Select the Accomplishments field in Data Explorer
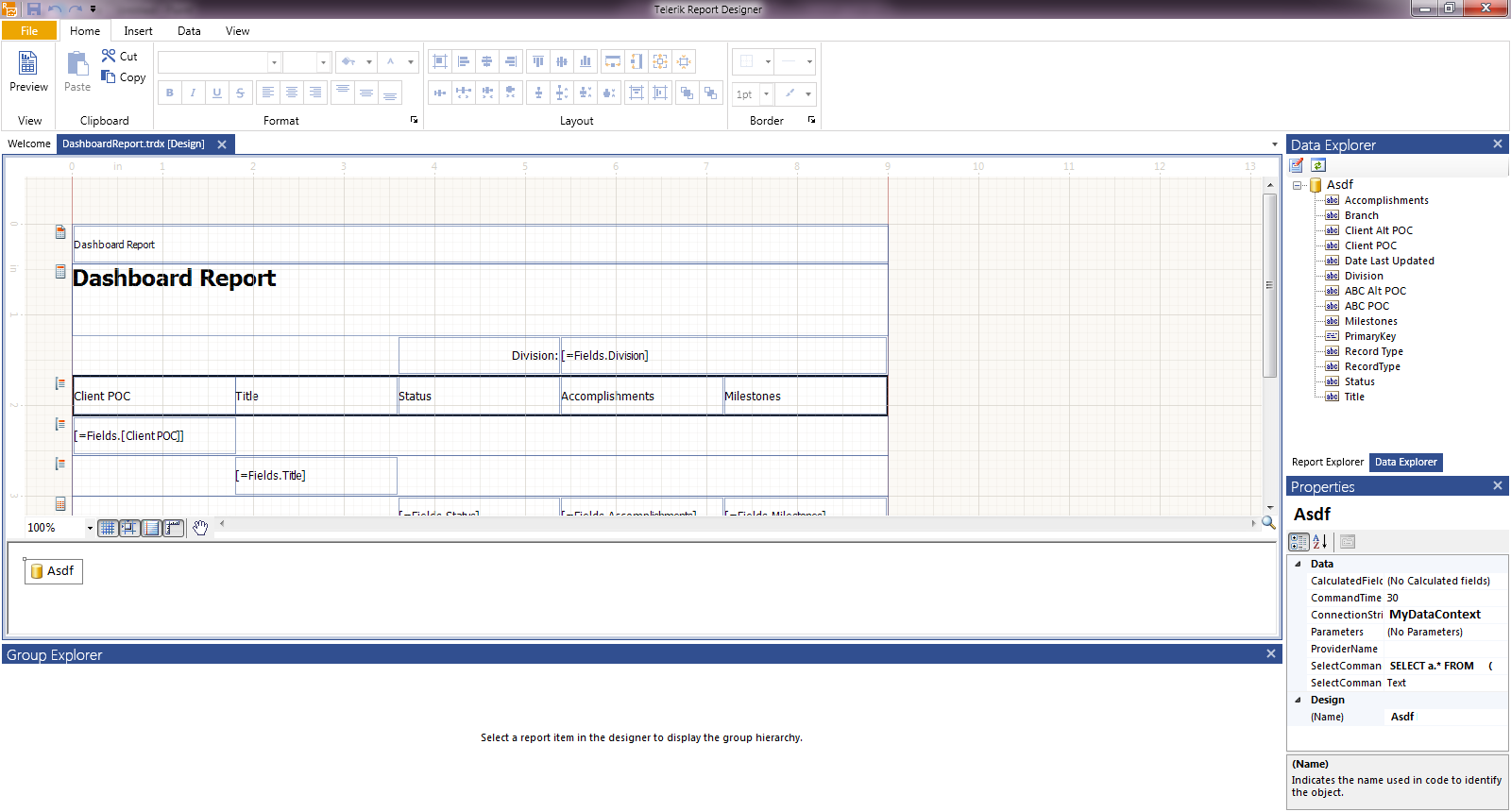Image resolution: width=1511 pixels, height=812 pixels. coord(1386,200)
